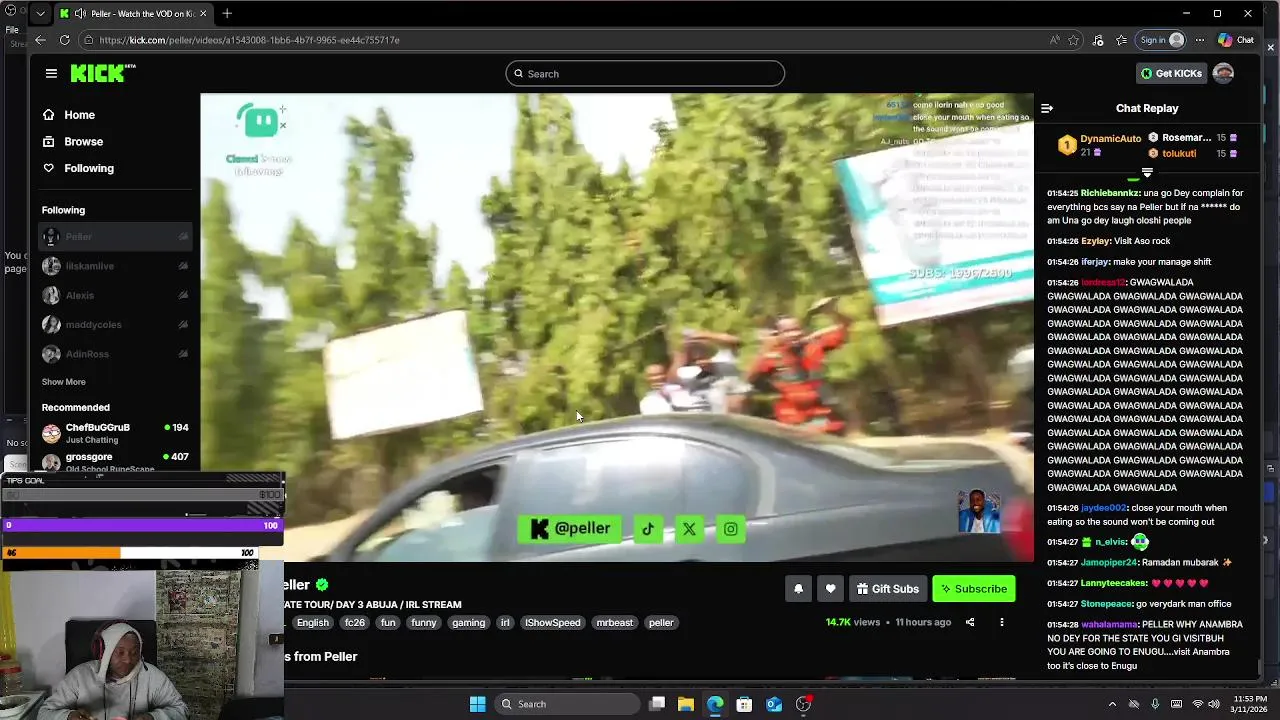
Task: Toggle the heart follow button
Action: coord(830,589)
